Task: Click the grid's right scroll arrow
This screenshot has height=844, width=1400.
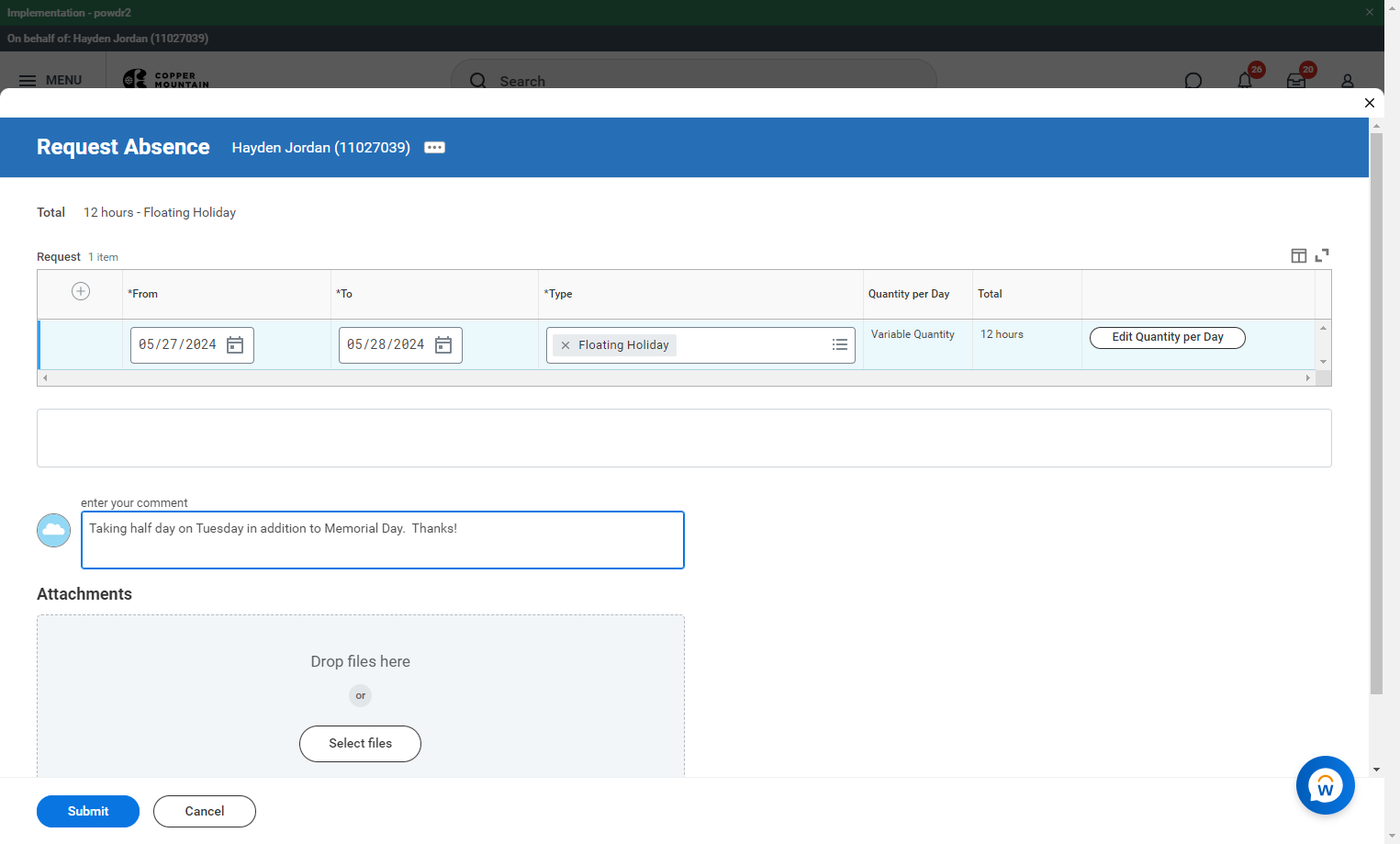Action: [x=1308, y=378]
